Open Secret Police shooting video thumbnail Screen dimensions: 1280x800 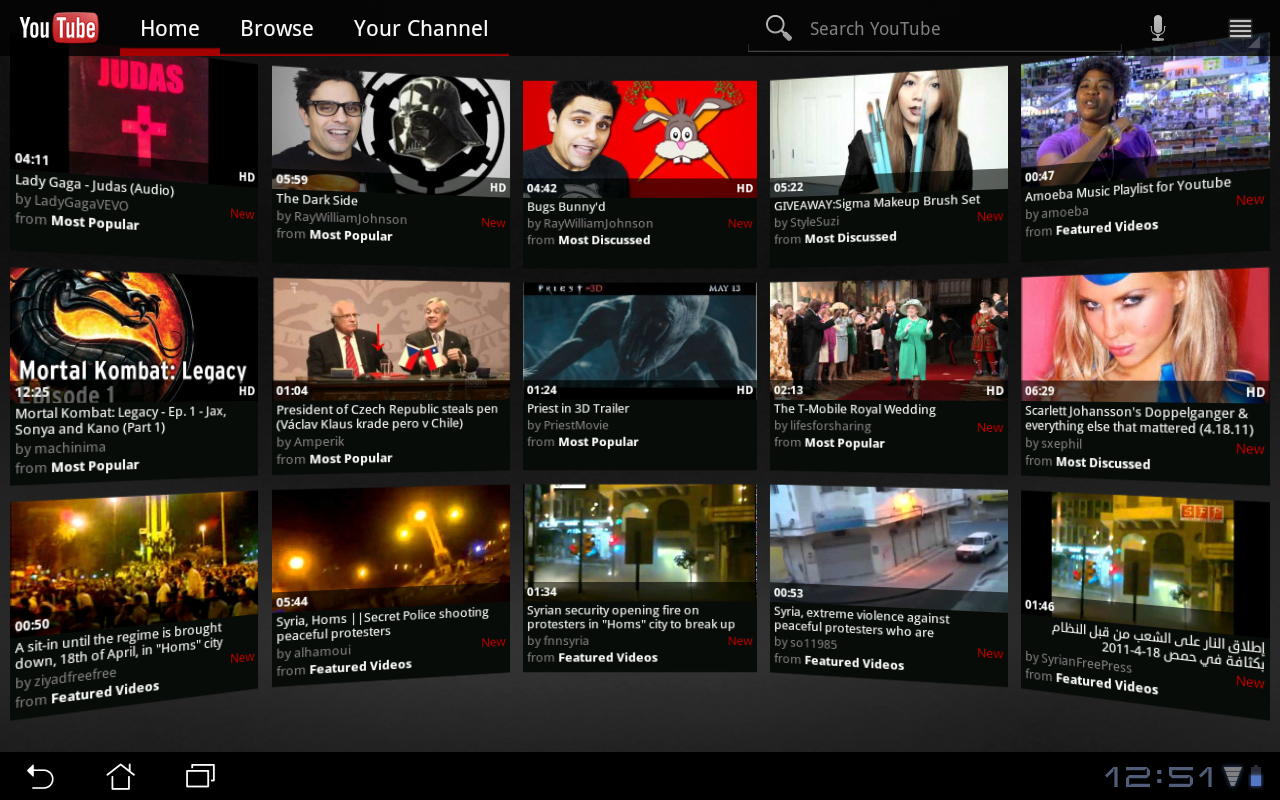[391, 548]
